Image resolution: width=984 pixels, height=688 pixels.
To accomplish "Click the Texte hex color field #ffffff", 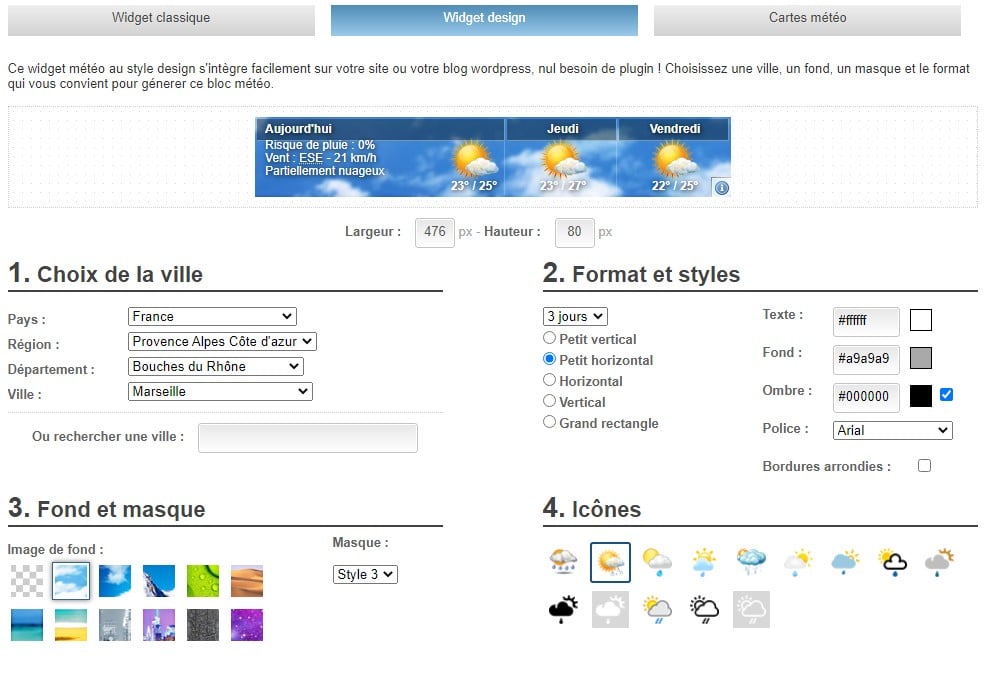I will click(x=866, y=321).
